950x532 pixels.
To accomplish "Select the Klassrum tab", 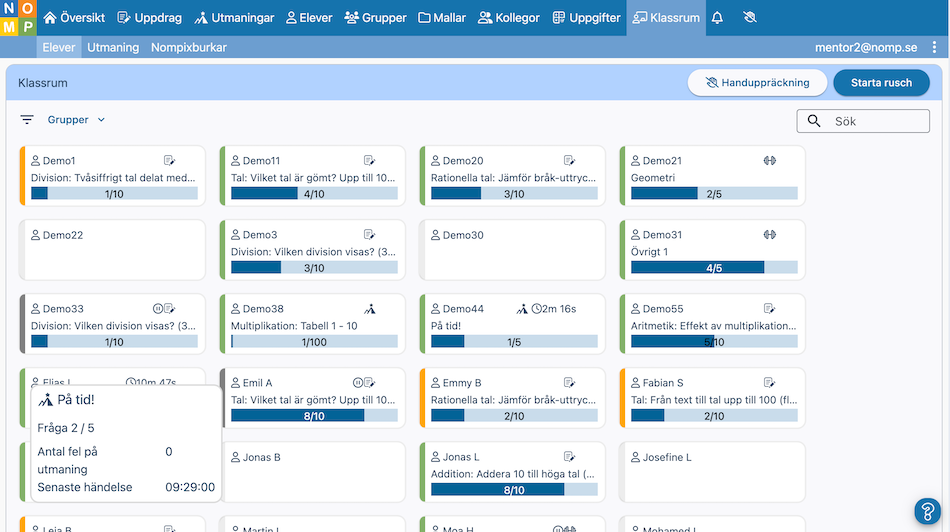I will click(666, 18).
